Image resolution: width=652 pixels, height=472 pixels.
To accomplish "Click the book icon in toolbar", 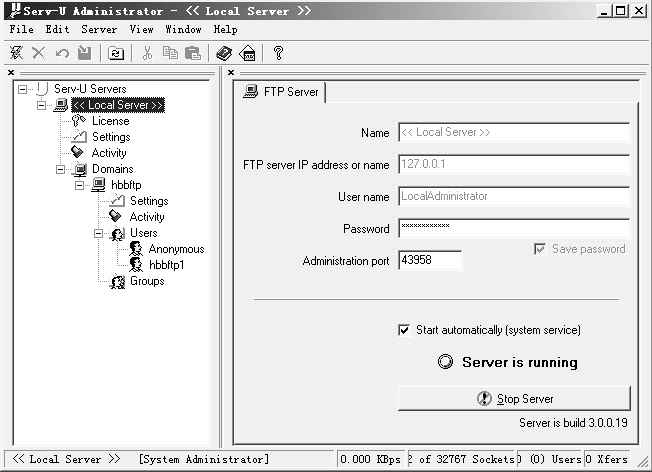I will click(x=224, y=53).
